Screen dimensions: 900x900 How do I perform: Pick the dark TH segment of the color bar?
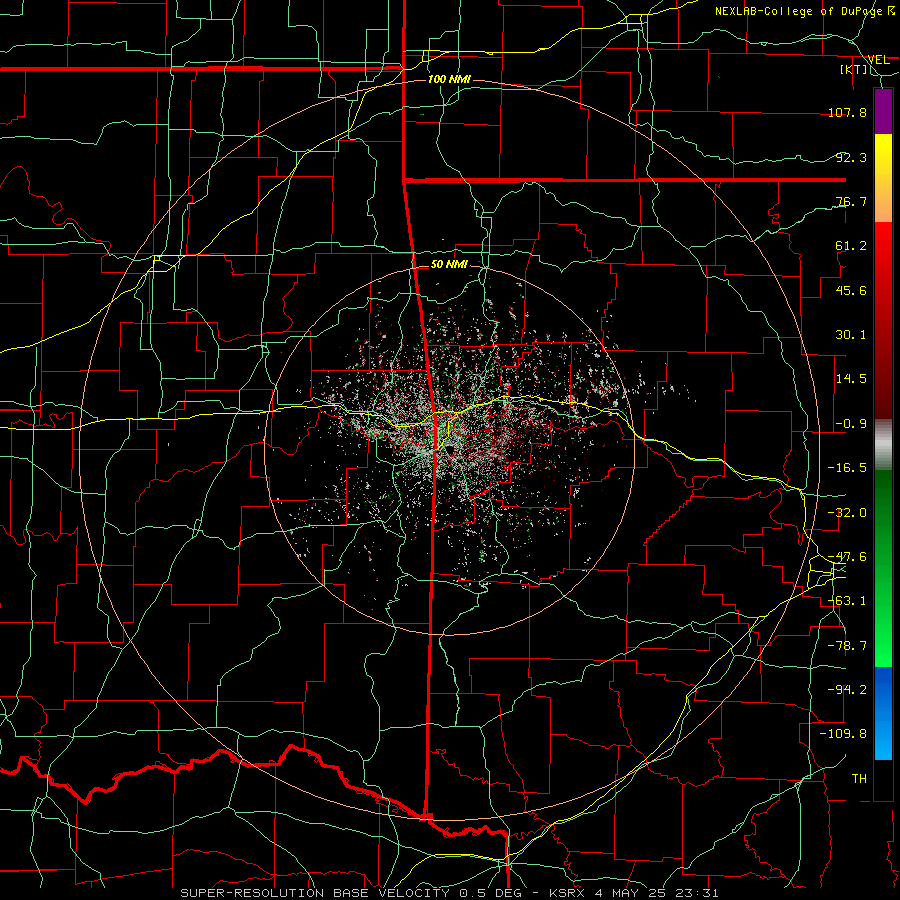pyautogui.click(x=883, y=779)
